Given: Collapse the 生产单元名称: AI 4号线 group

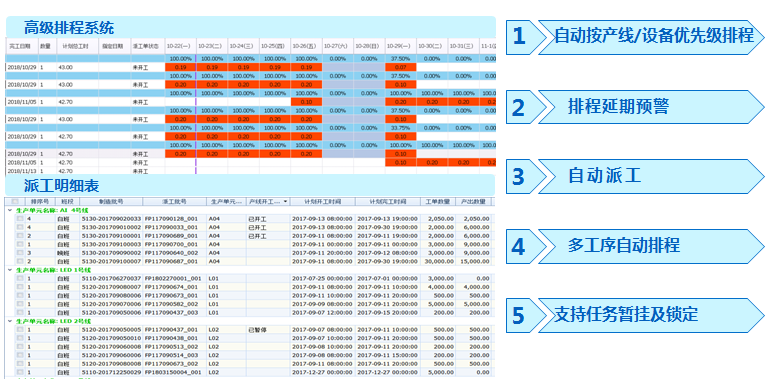Looking at the screenshot, I should pyautogui.click(x=10, y=210).
